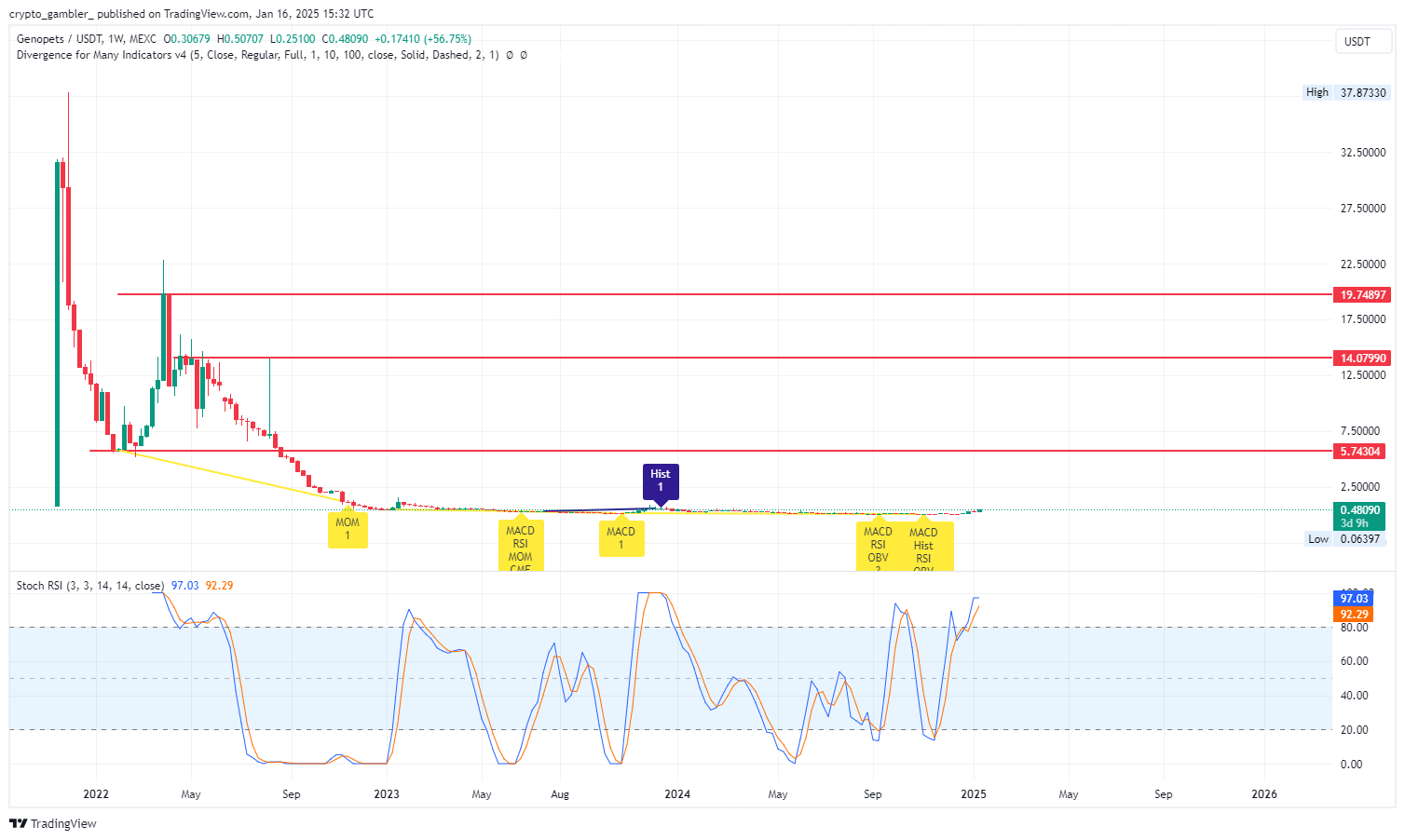Click the close price value C0.48090
The width and height of the screenshot is (1405, 840).
coord(345,39)
